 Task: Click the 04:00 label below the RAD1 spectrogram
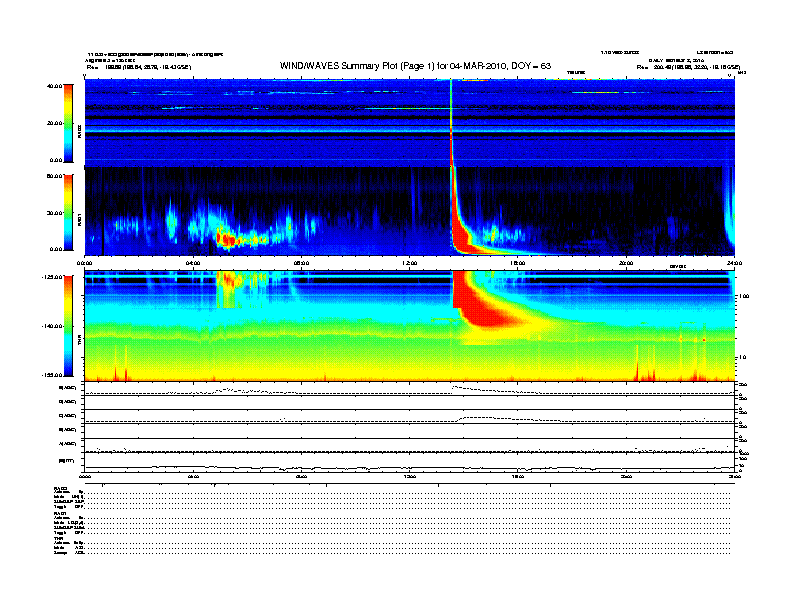tap(193, 263)
